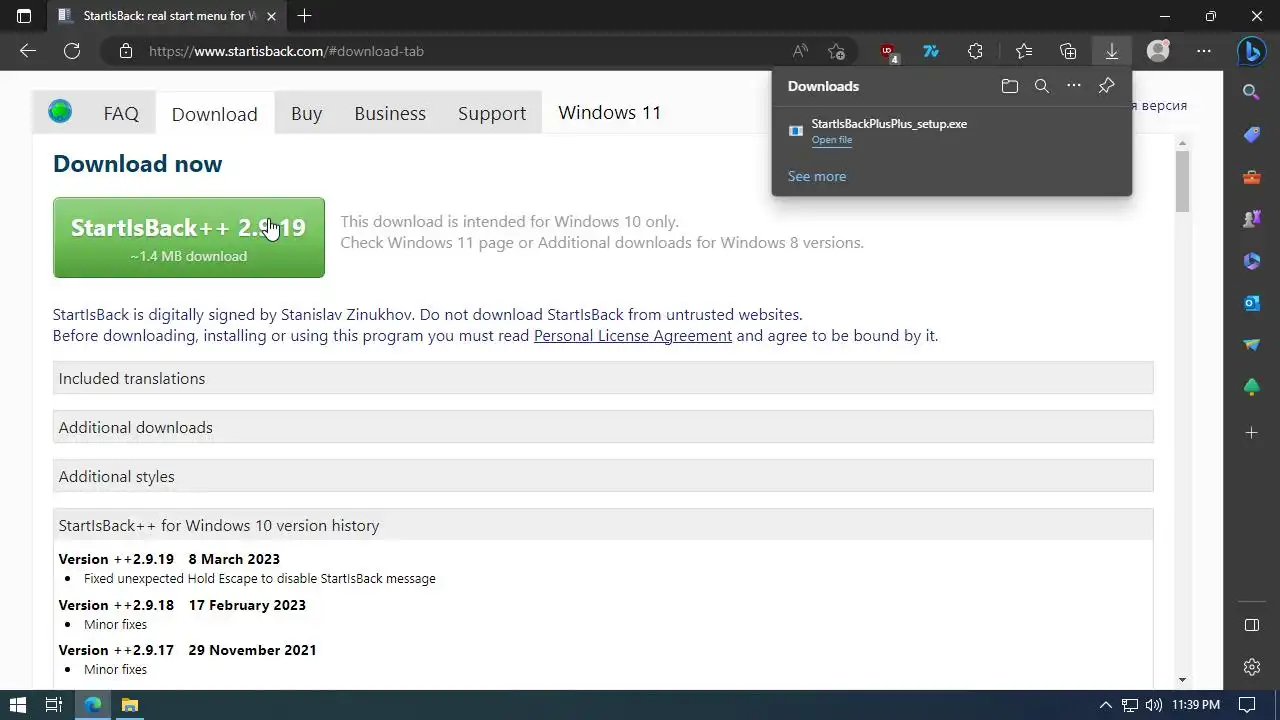The image size is (1280, 720).
Task: Open a new tab with plus icon
Action: coord(304,16)
